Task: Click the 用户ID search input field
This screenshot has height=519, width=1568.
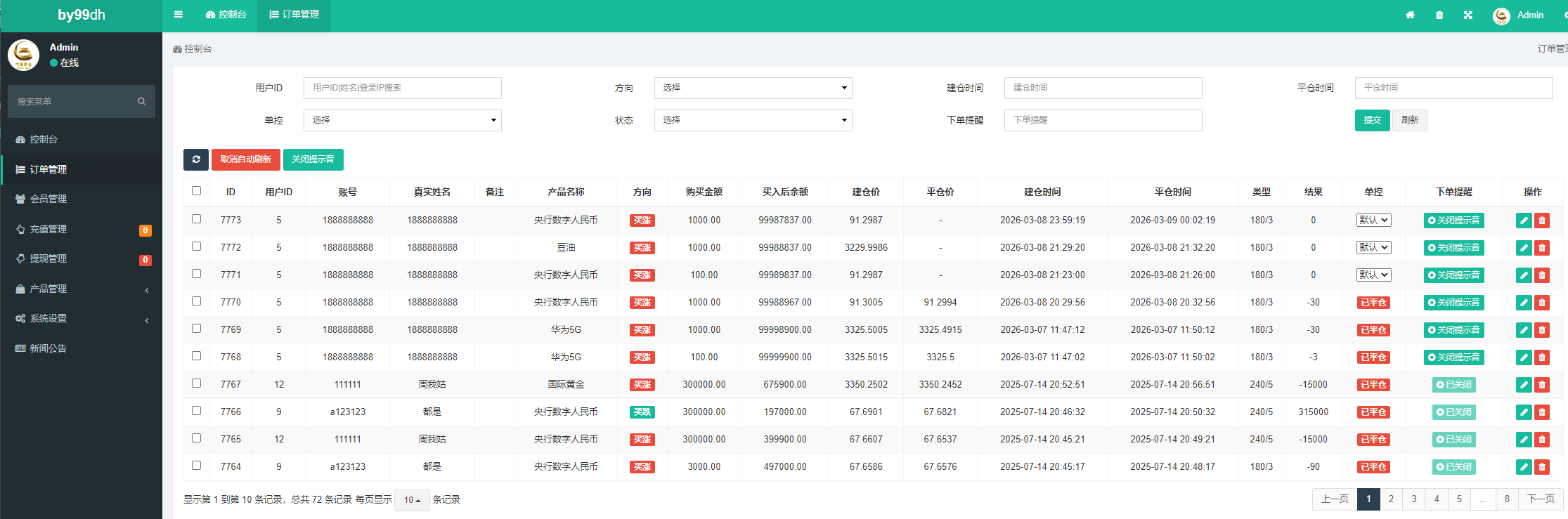Action: click(x=402, y=88)
